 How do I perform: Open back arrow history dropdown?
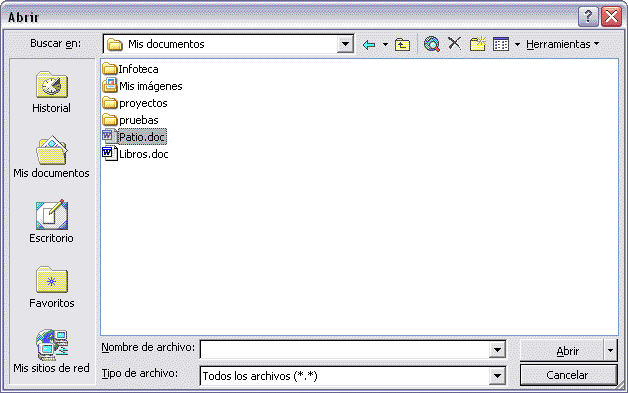(x=385, y=44)
